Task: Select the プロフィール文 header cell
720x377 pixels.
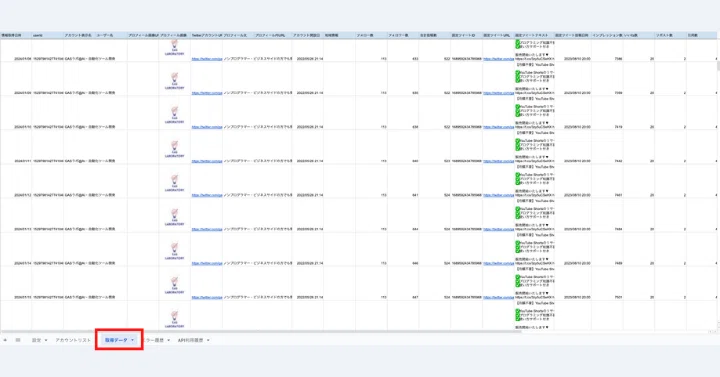Action: (239, 35)
